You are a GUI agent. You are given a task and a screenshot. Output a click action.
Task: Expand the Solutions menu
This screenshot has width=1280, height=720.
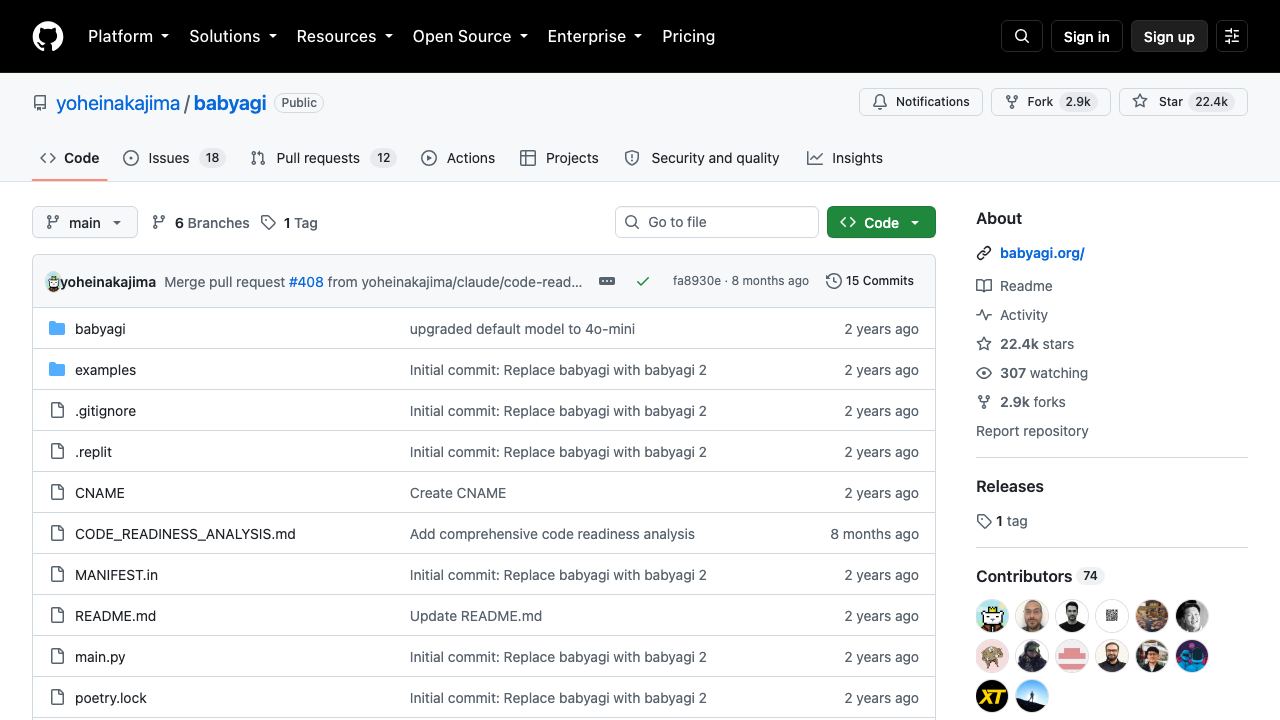[235, 36]
